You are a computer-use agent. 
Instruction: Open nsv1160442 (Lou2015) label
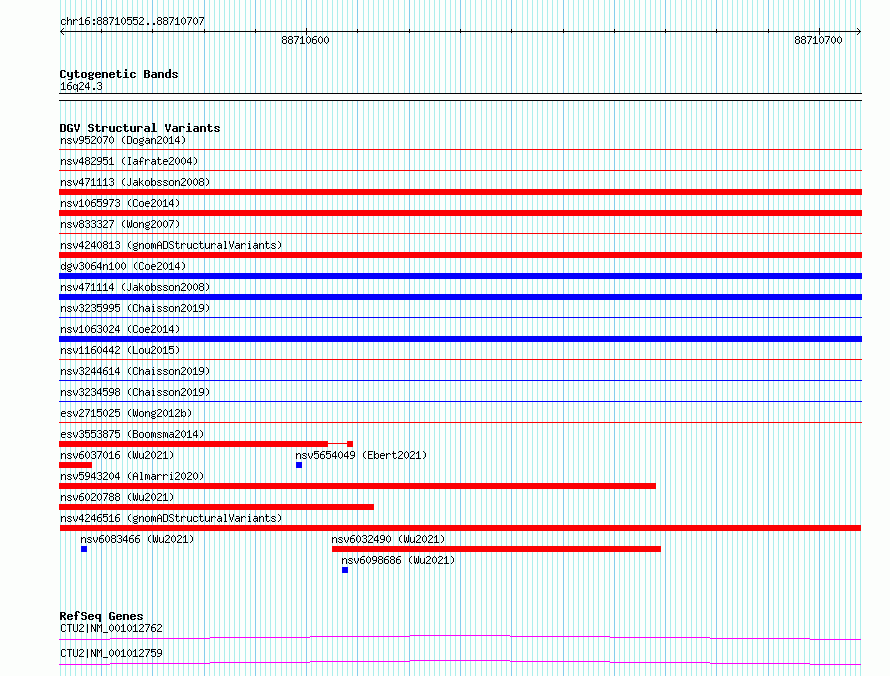[x=120, y=350]
